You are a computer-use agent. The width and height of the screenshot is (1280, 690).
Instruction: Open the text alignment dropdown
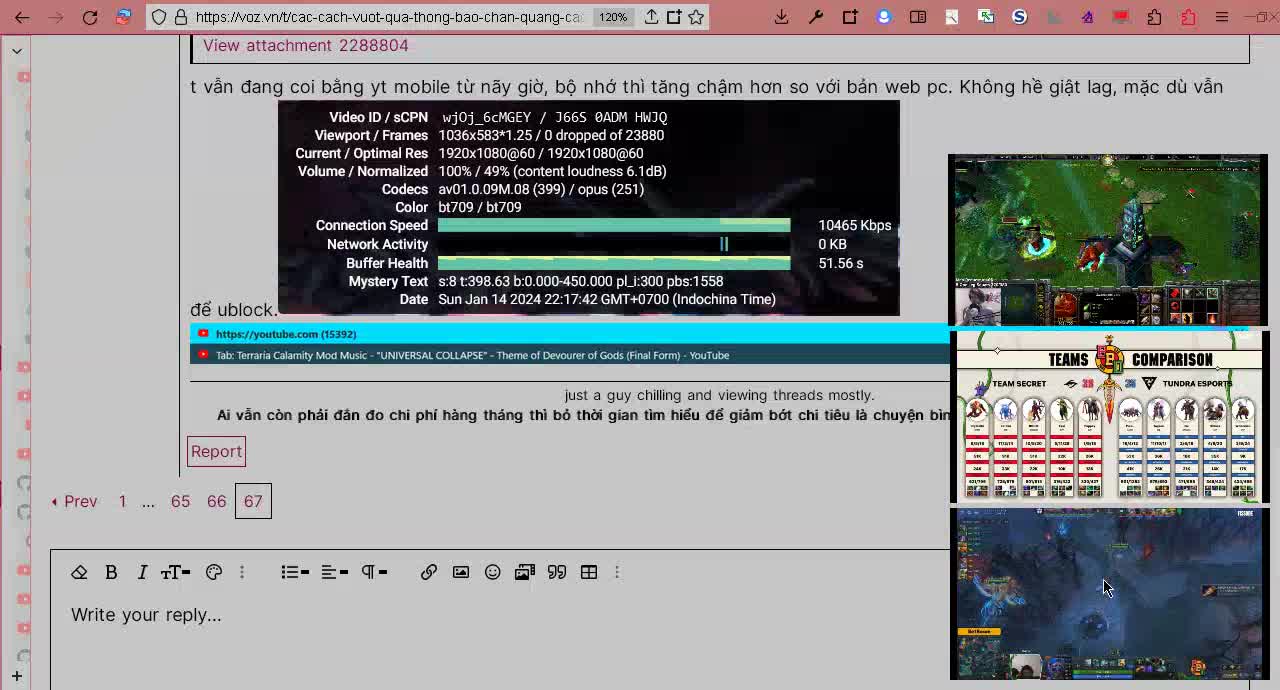(x=334, y=572)
